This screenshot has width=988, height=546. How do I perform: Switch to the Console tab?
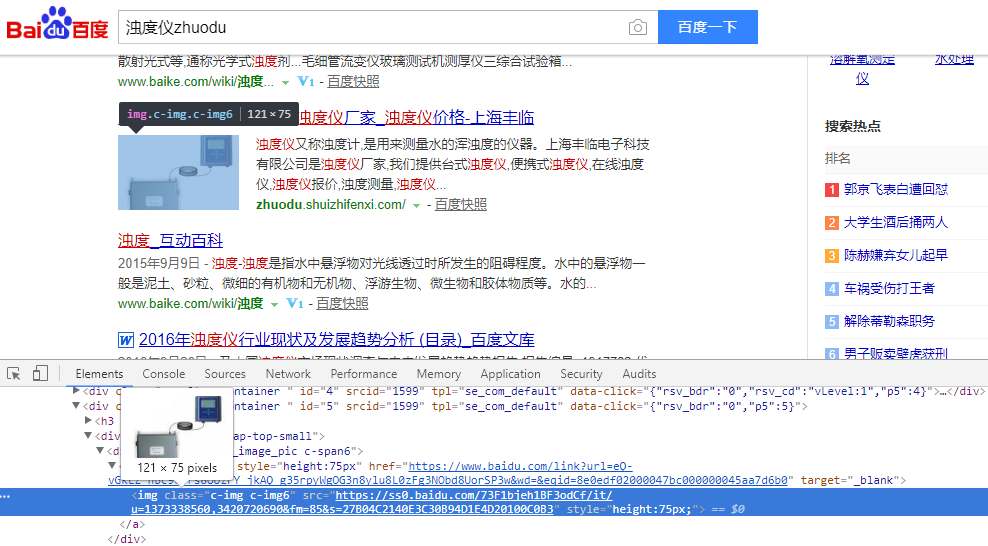163,374
